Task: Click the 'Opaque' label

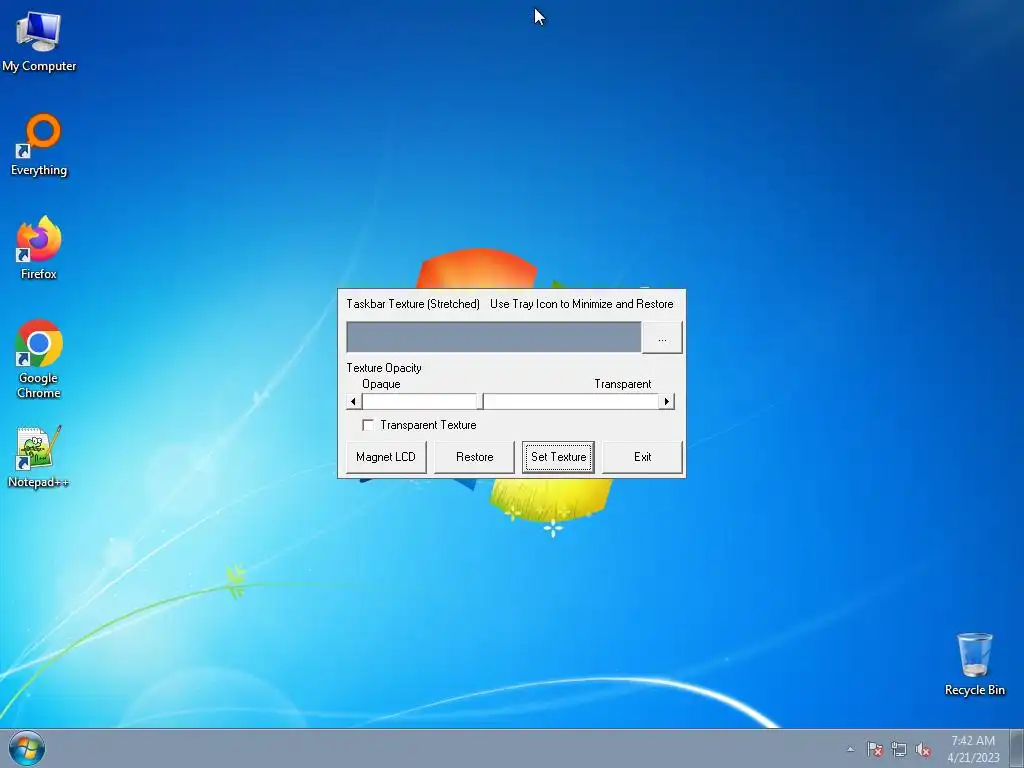Action: point(381,384)
